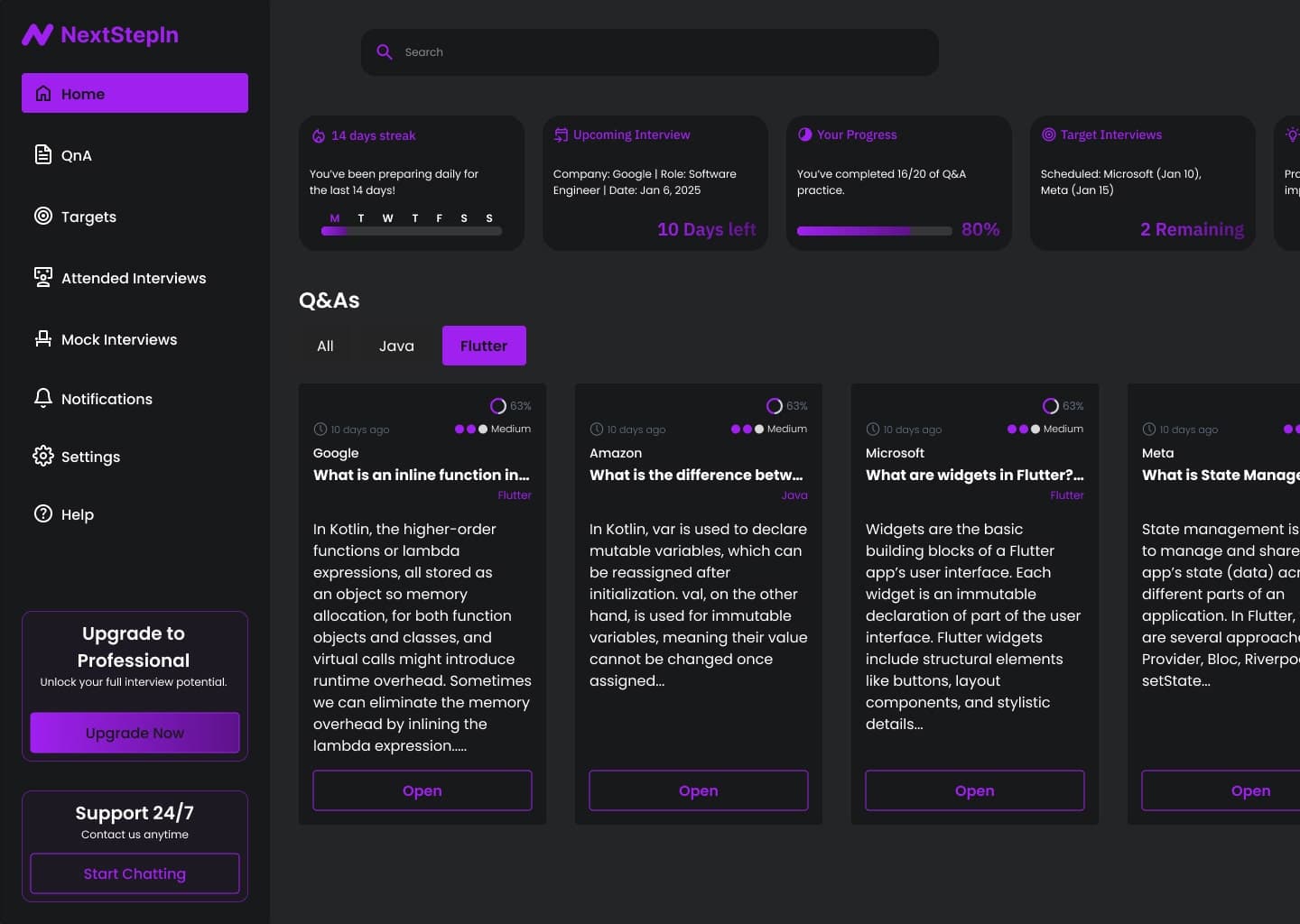Screen dimensions: 1300x924
Task: Open the QnA document icon in sidebar
Action: click(x=42, y=154)
